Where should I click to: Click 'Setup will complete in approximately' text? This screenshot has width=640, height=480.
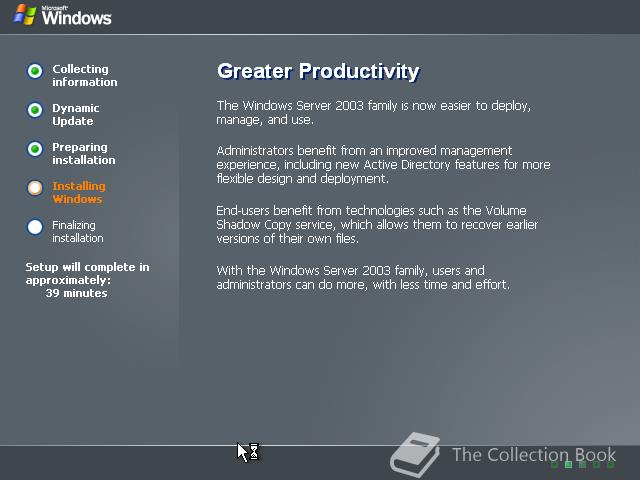[87, 273]
